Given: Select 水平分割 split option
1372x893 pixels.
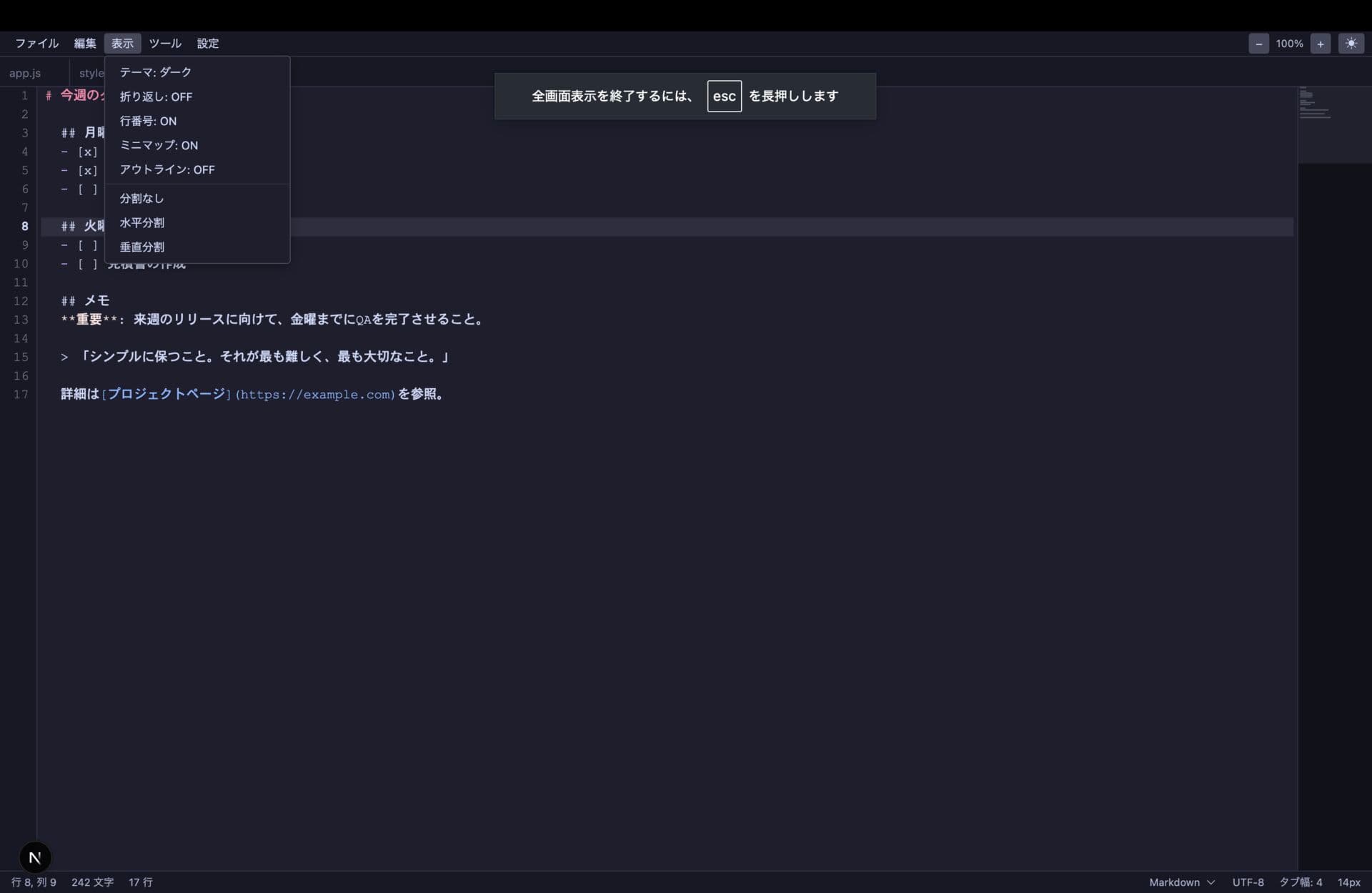Looking at the screenshot, I should 141,222.
